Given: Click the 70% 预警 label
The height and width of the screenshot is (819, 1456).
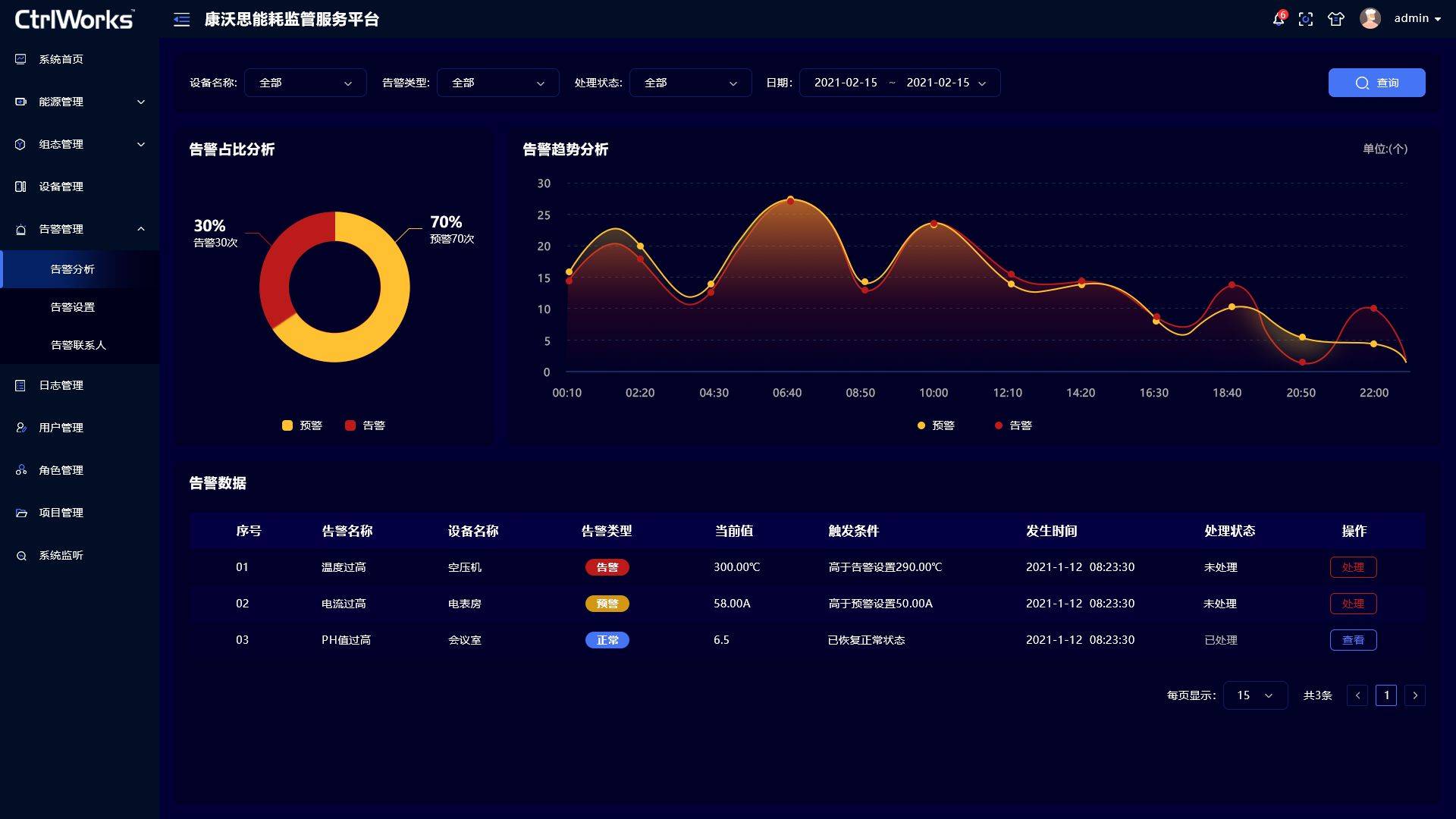Looking at the screenshot, I should click(452, 229).
